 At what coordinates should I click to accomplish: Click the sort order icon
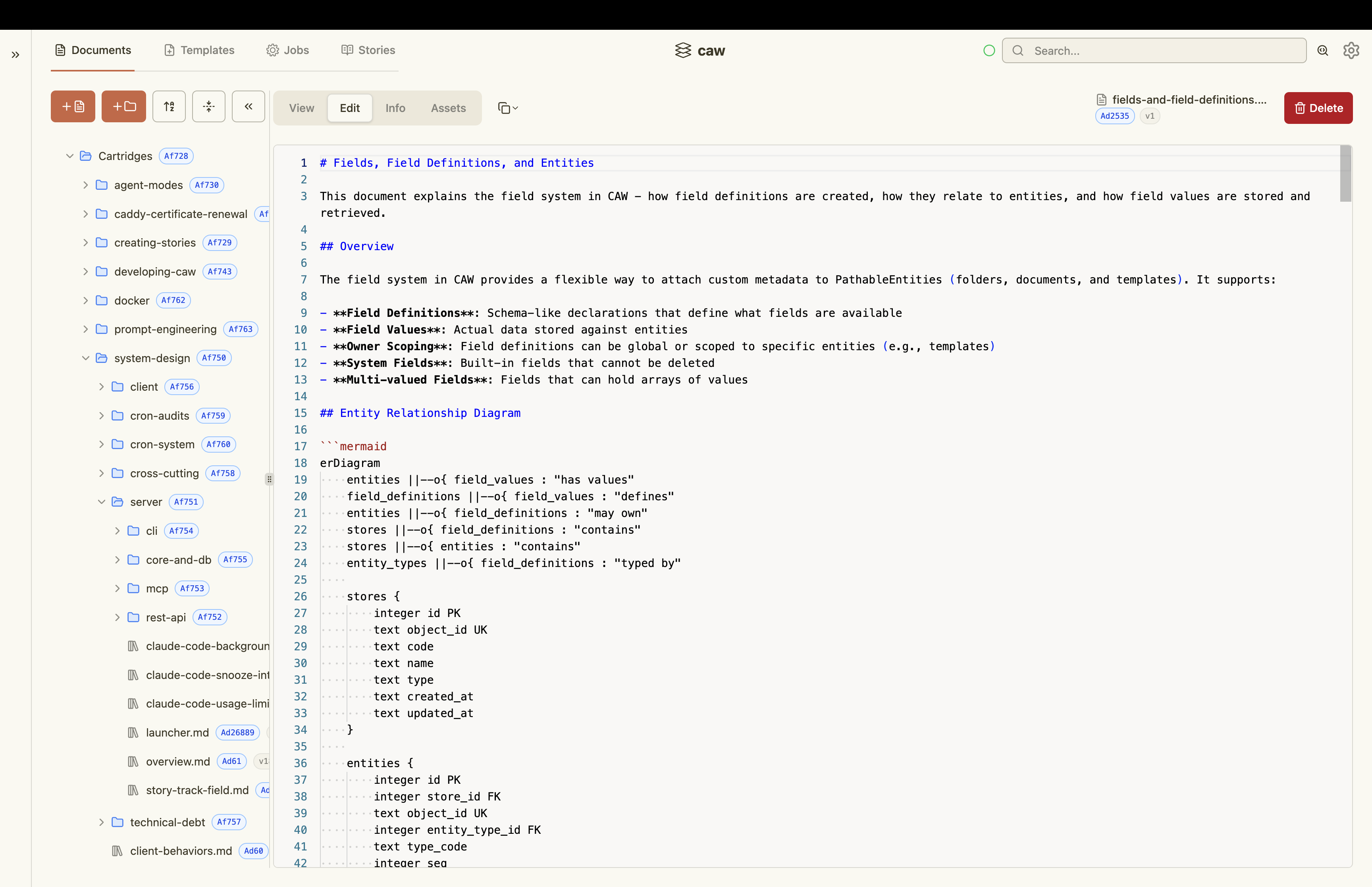[169, 106]
